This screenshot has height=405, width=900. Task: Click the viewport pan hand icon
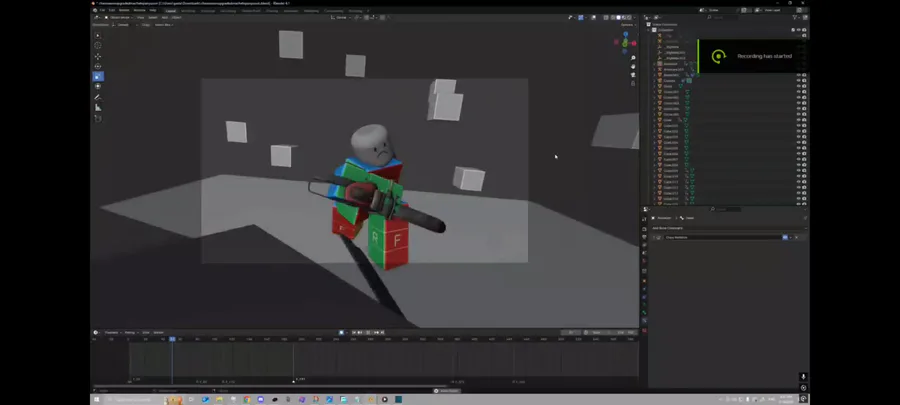[633, 67]
